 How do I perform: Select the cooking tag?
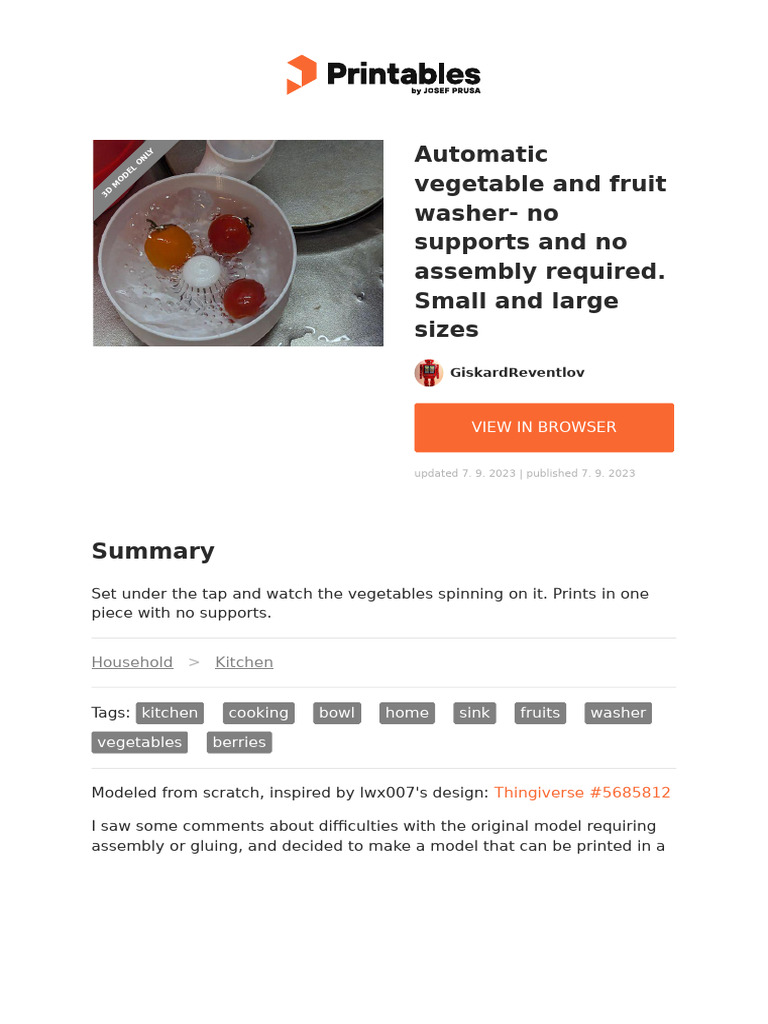[x=258, y=713]
